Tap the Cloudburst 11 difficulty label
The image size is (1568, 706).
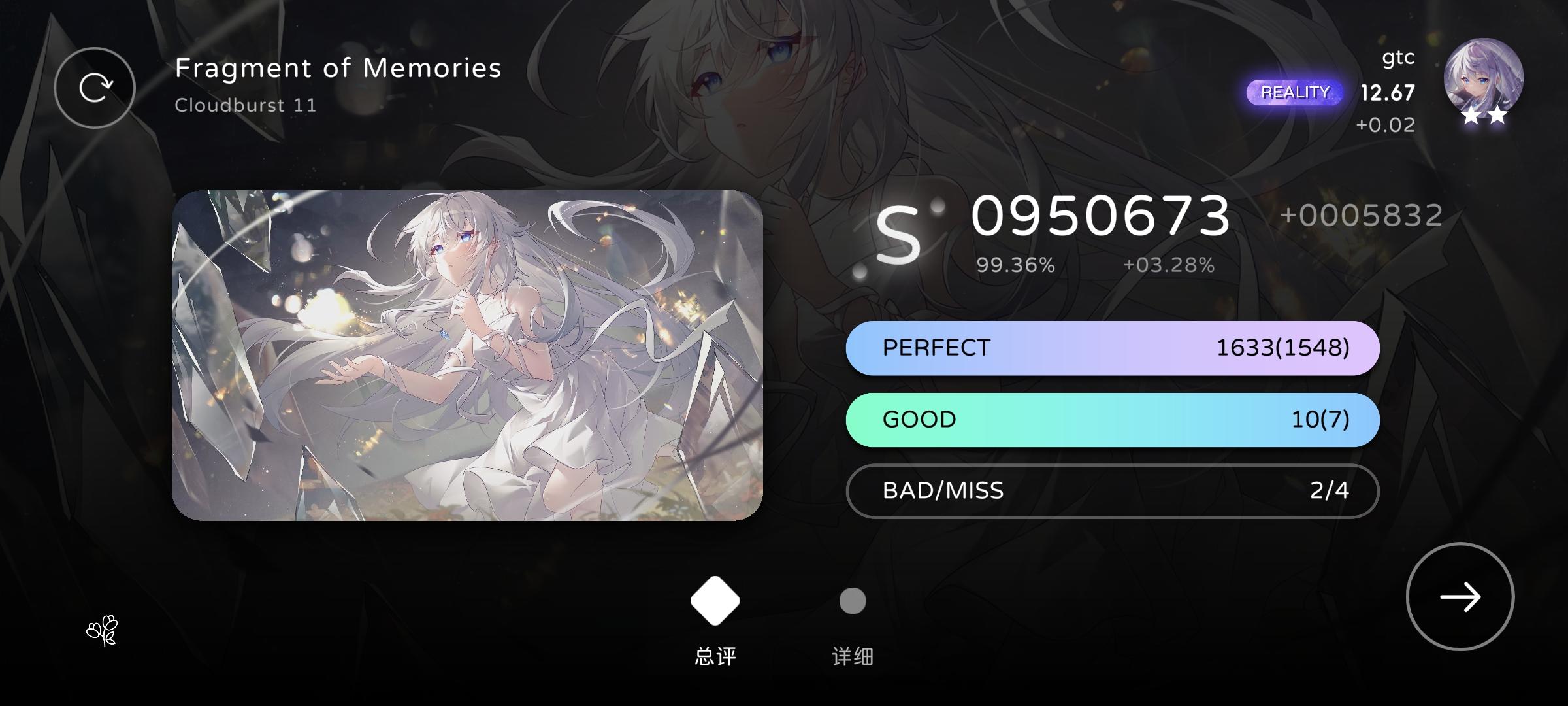coord(246,105)
